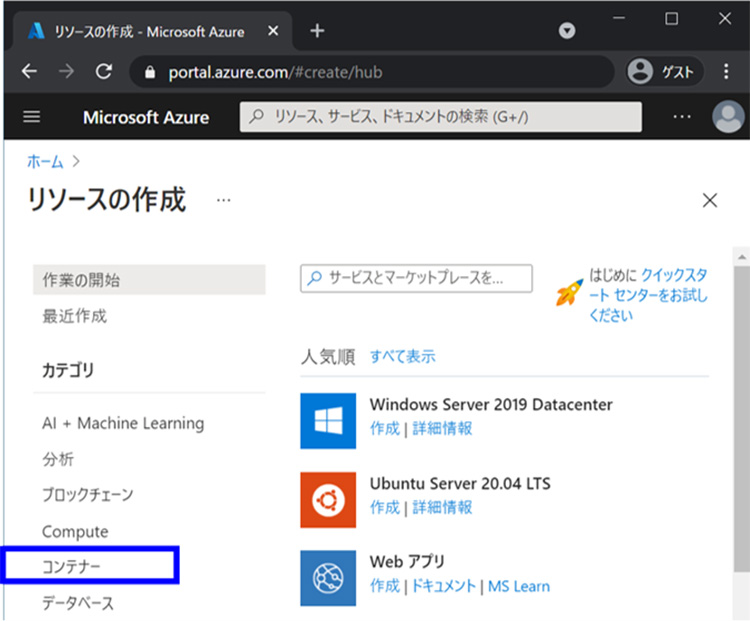Click the Ubuntu Server icon tile
The height and width of the screenshot is (621, 750).
328,500
